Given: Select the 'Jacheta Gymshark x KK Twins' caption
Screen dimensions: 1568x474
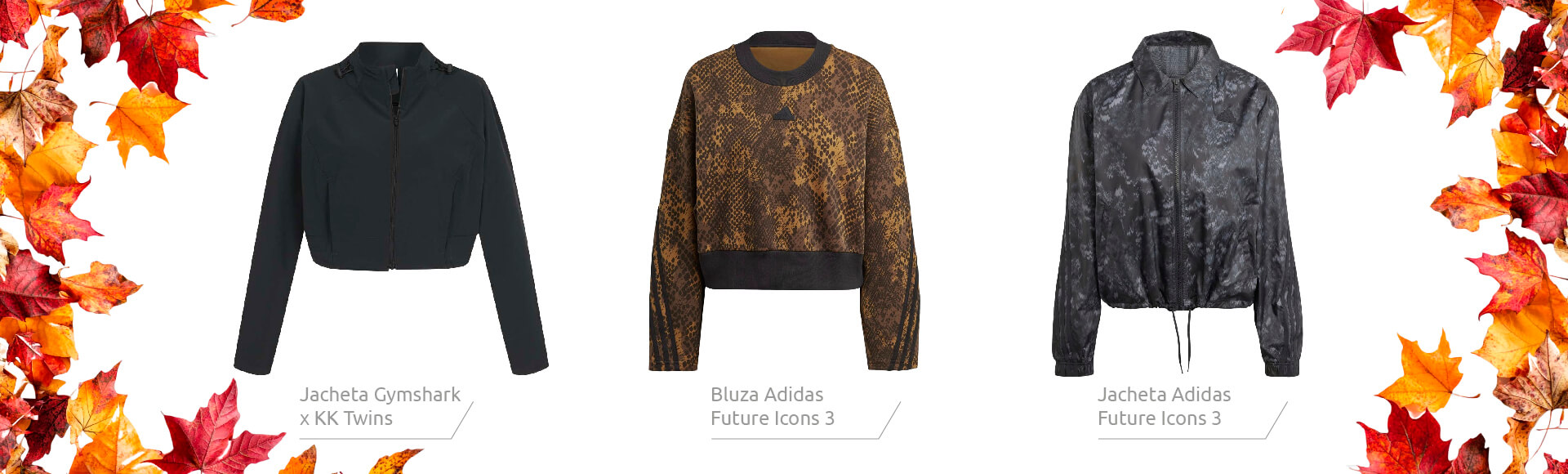Looking at the screenshot, I should pyautogui.click(x=380, y=406).
